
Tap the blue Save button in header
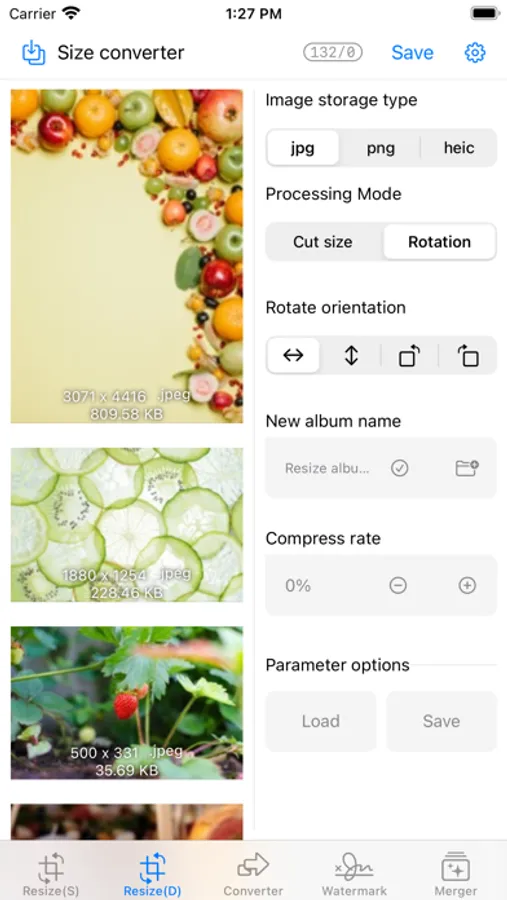(x=412, y=53)
